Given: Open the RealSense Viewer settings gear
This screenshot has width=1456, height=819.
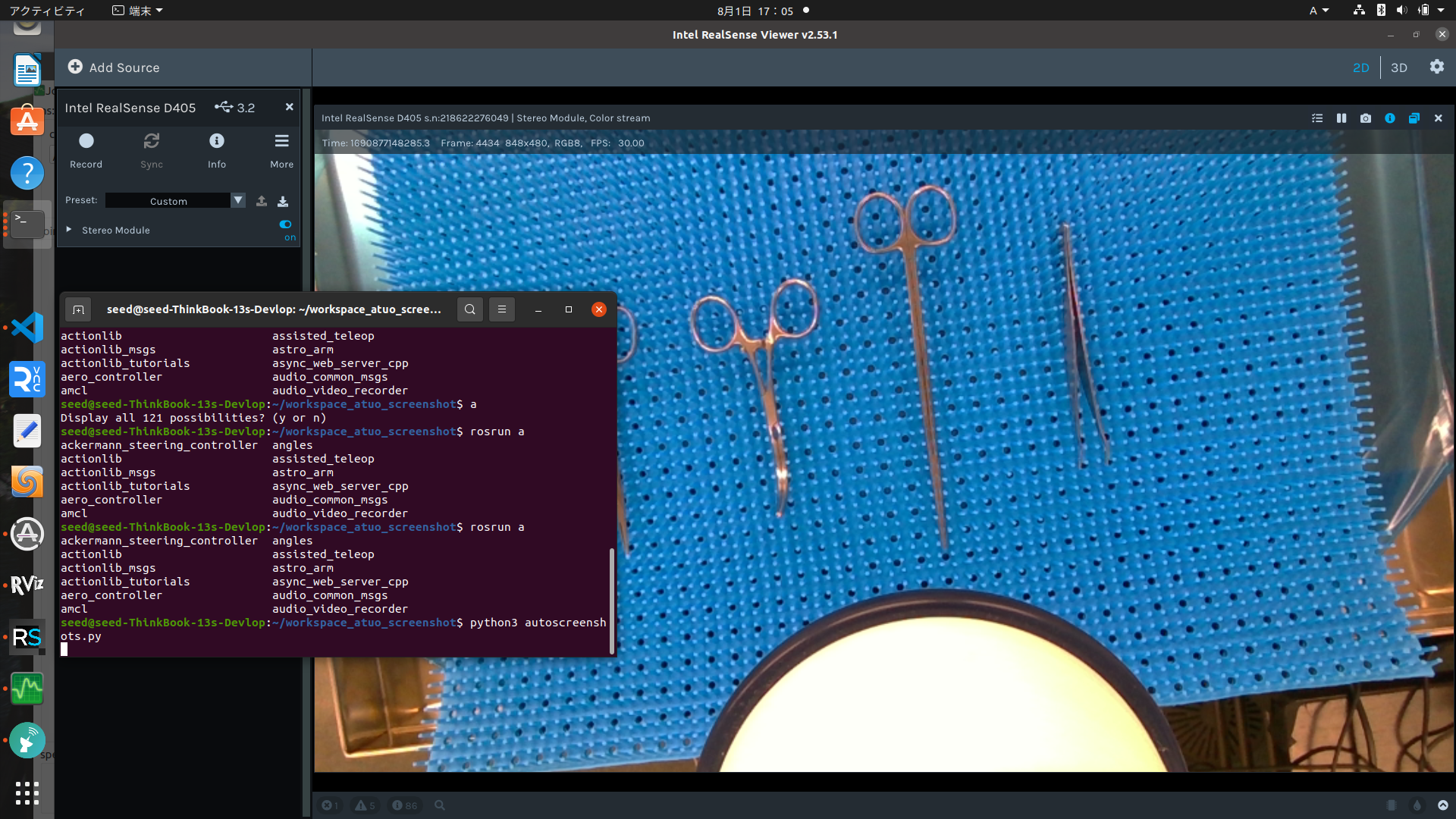Looking at the screenshot, I should pos(1437,67).
